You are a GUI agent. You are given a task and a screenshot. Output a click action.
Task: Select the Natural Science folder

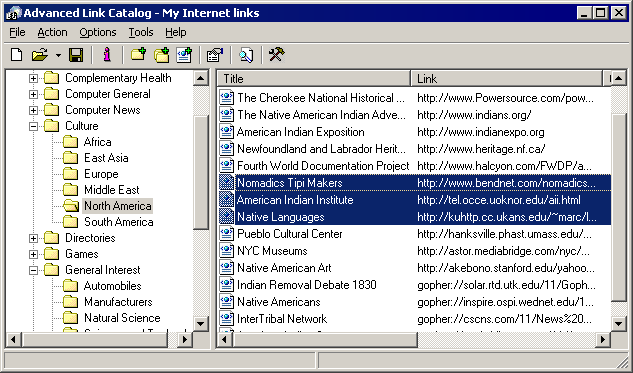point(122,318)
